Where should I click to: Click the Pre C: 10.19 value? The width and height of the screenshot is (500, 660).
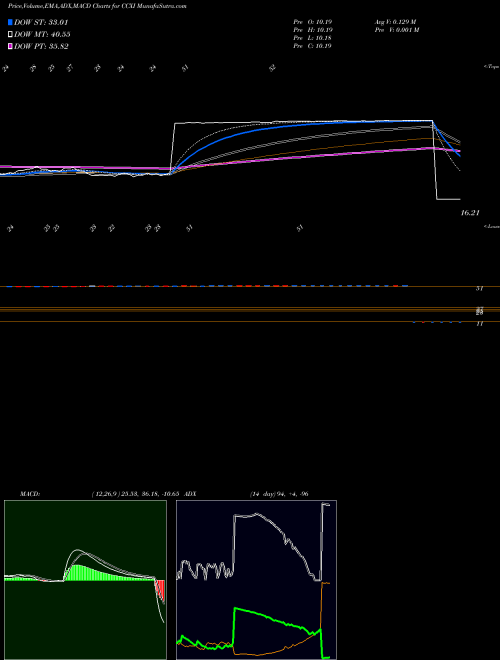tap(313, 46)
